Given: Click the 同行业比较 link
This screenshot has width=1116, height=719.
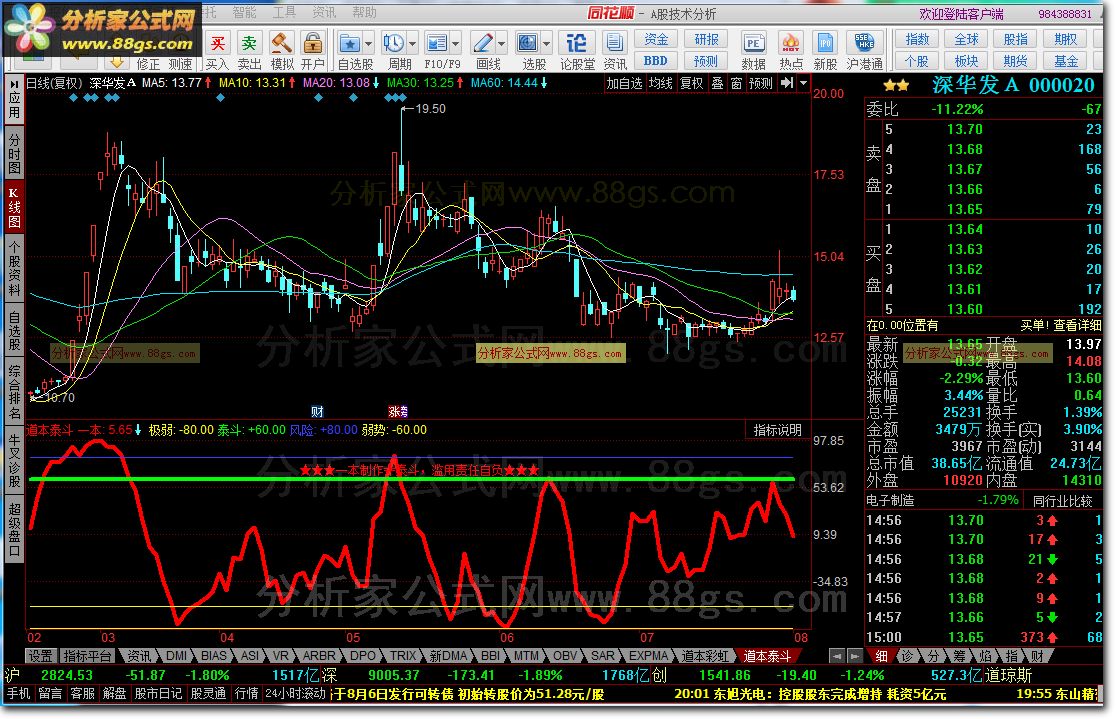Looking at the screenshot, I should (x=1063, y=500).
